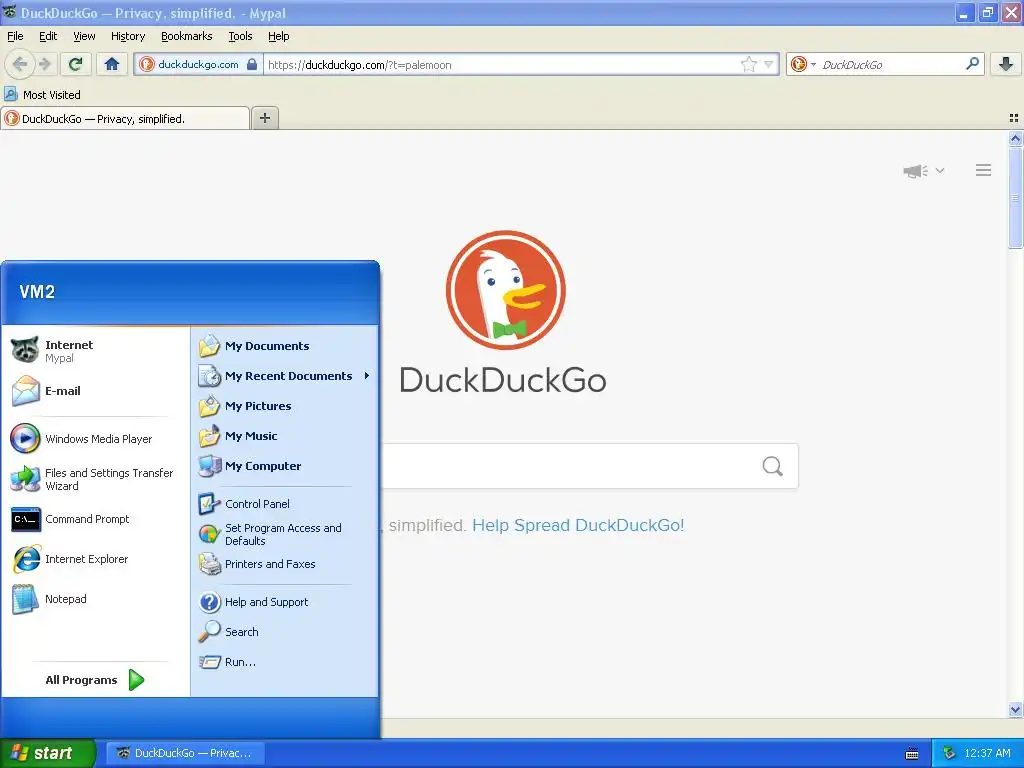
Task: Open the Tools menu
Action: (x=240, y=36)
